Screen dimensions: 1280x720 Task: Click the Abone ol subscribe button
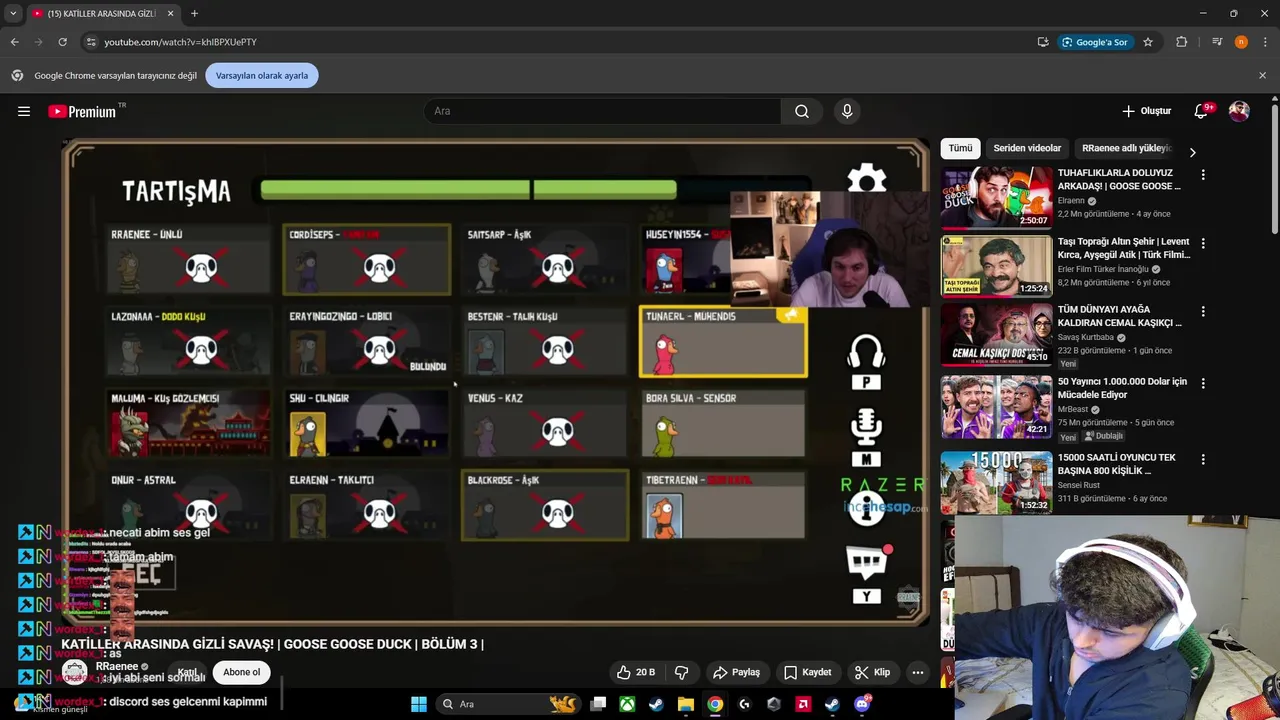tap(241, 672)
